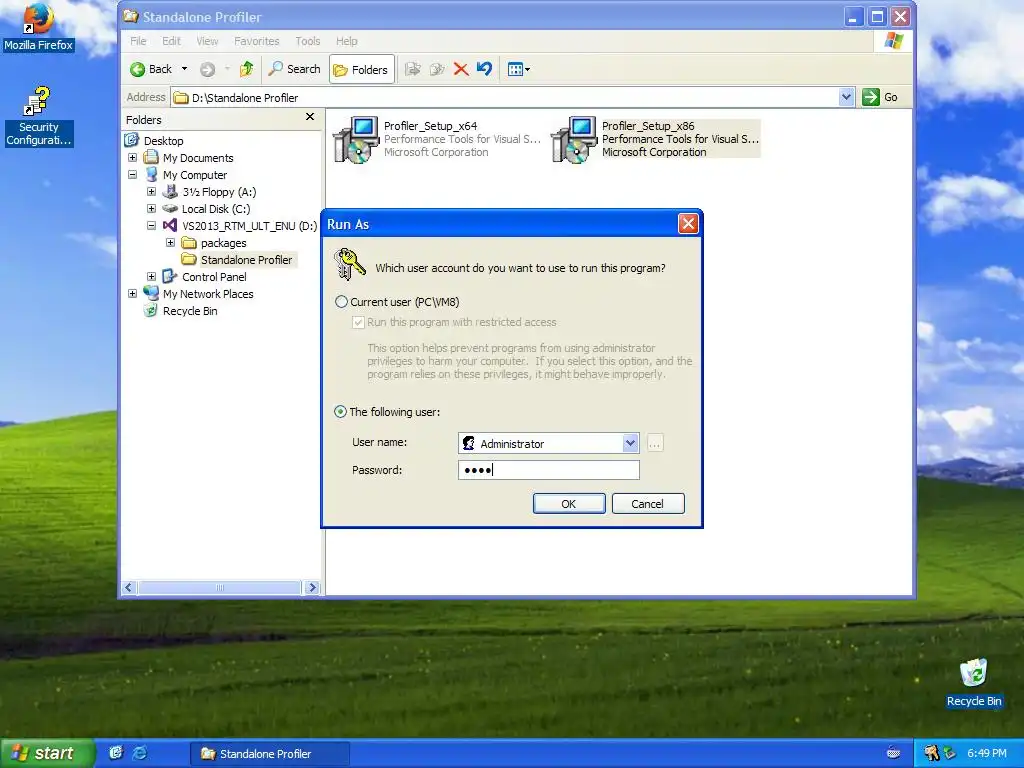
Task: Open the Back button history dropdown arrow
Action: coord(184,69)
